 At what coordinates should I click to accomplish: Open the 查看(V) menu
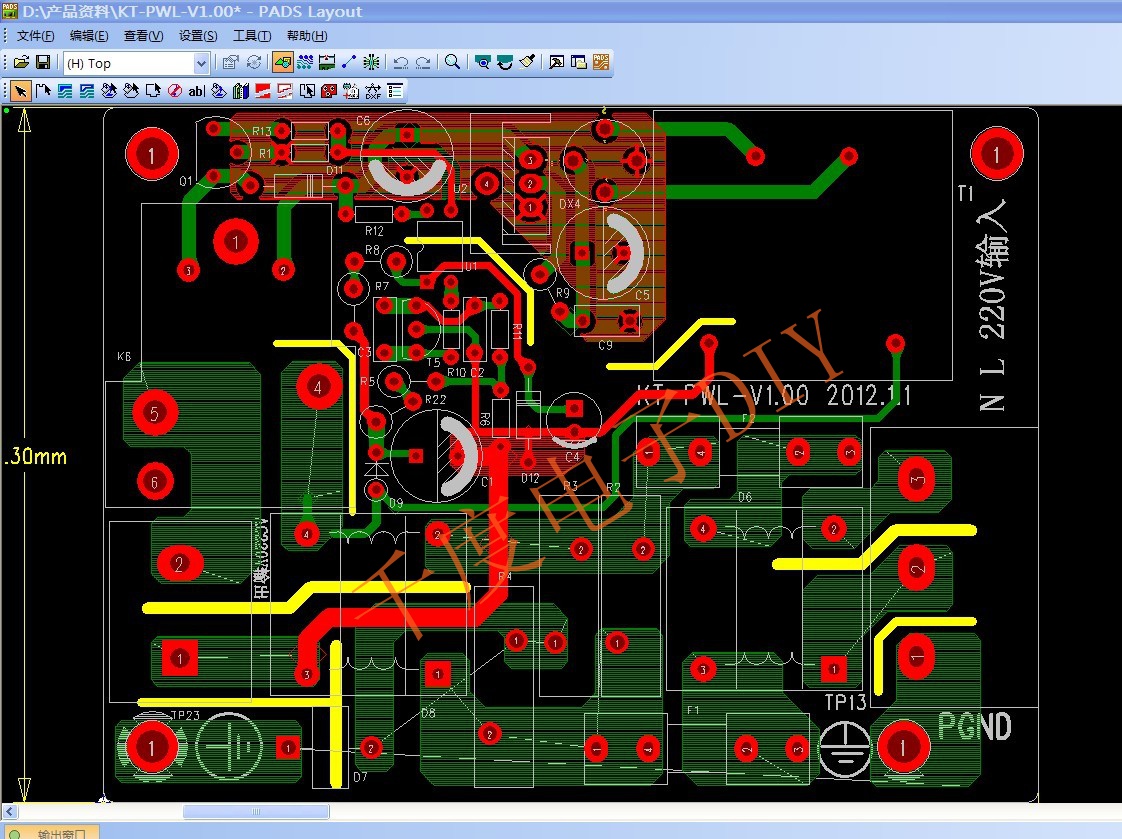[x=143, y=36]
